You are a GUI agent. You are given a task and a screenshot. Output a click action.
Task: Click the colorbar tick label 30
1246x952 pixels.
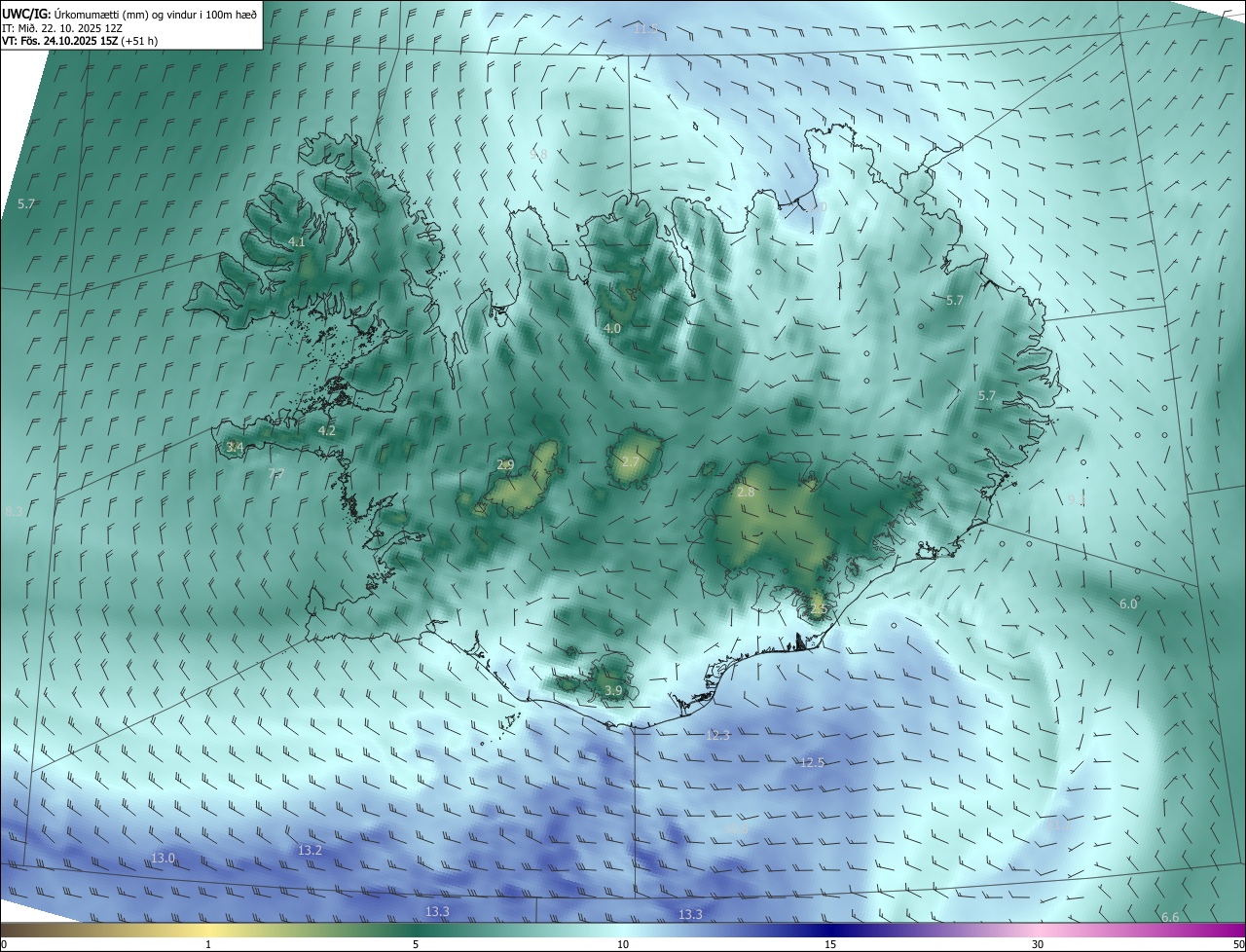[x=1038, y=944]
